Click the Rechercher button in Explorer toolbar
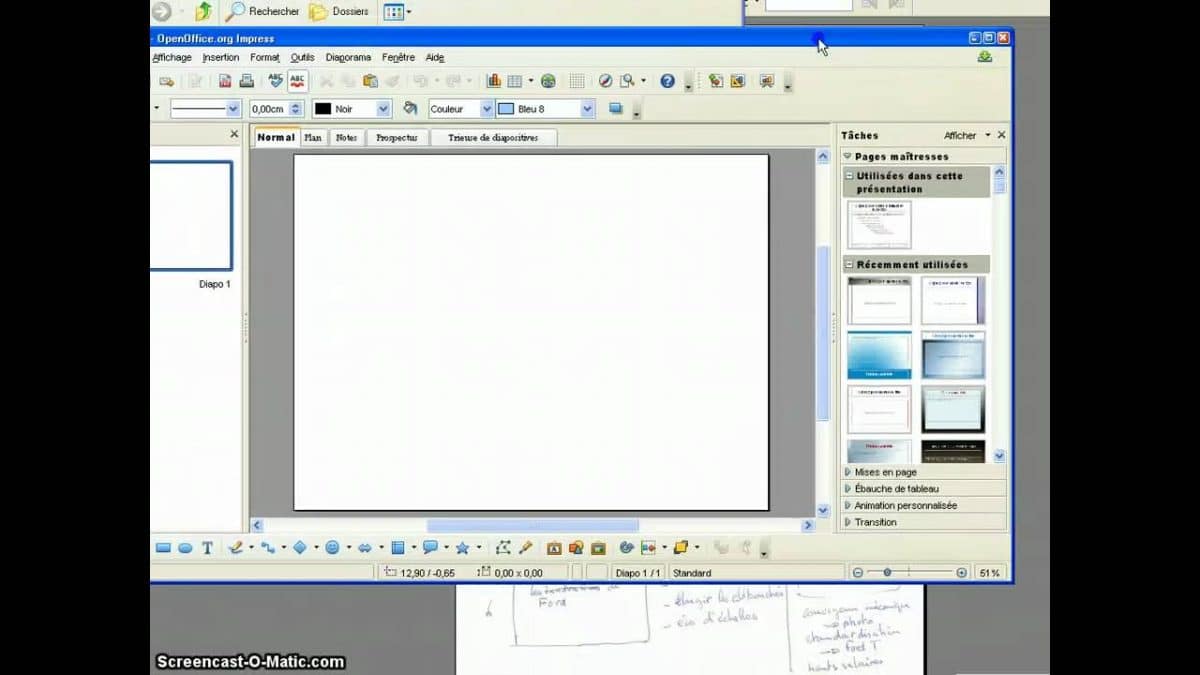 262,12
